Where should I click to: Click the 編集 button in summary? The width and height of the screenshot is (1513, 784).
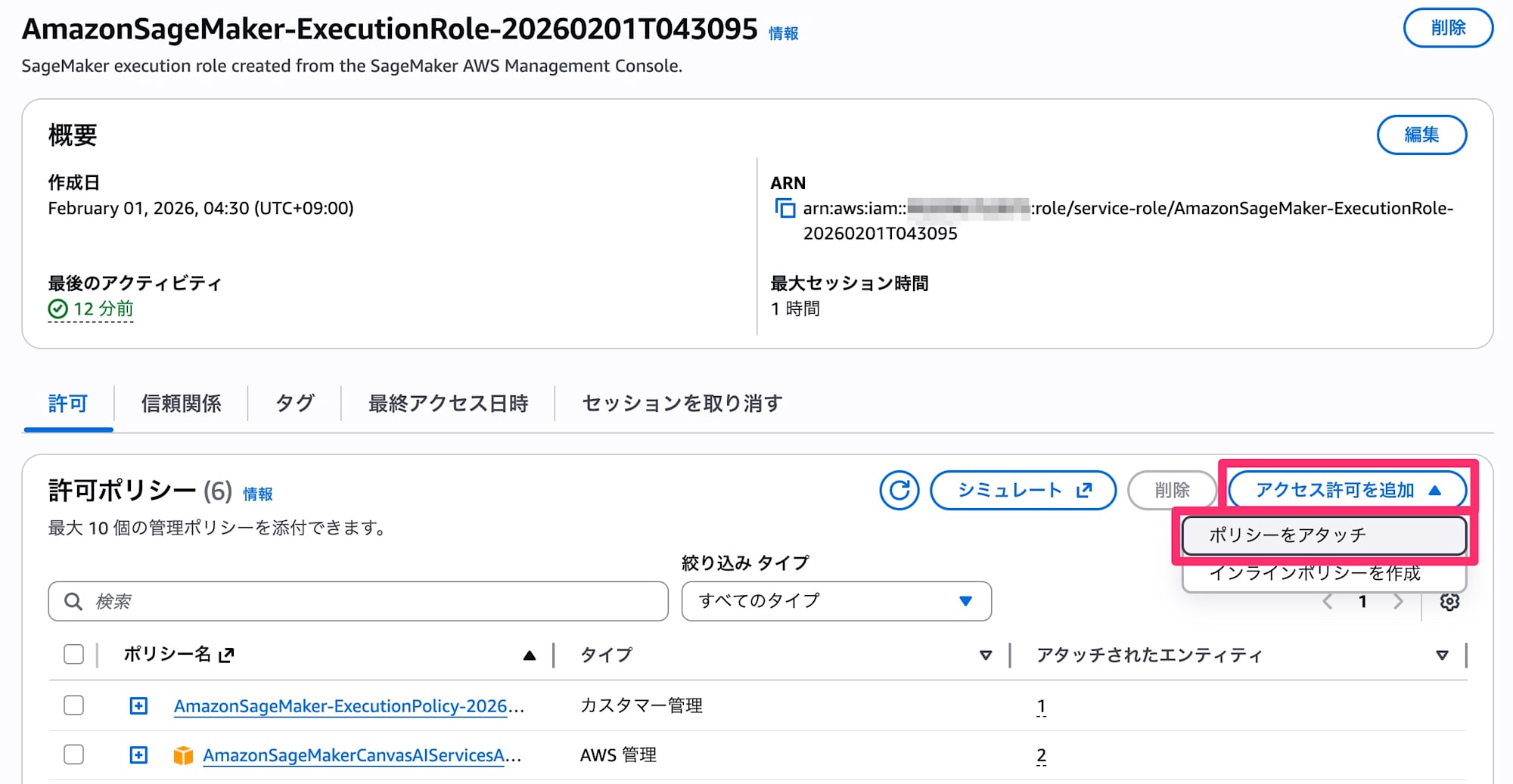(1421, 135)
